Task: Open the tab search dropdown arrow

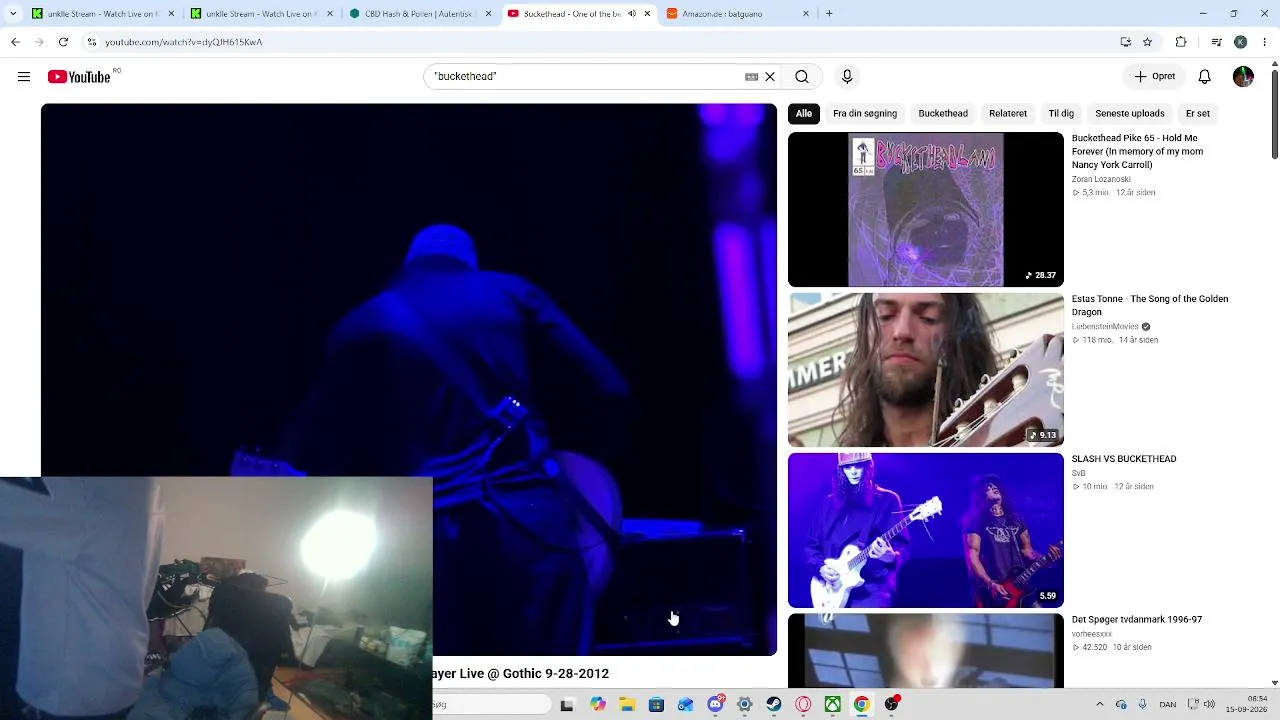Action: pos(12,14)
